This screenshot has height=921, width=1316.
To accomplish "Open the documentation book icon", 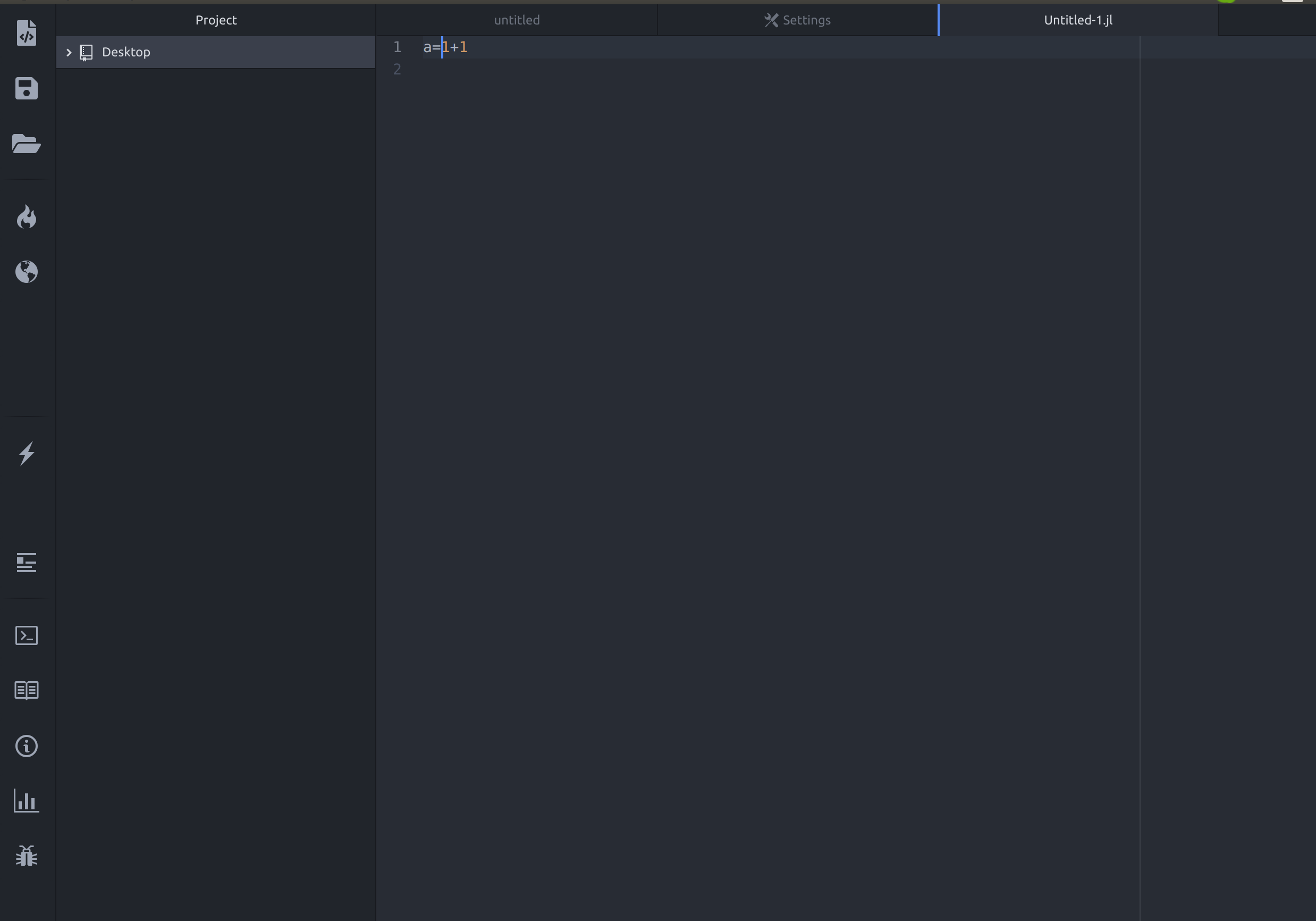I will 27,690.
